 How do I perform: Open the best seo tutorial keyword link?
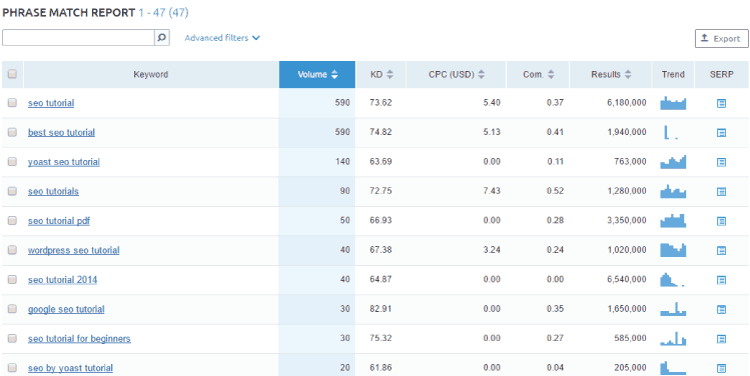coord(61,133)
